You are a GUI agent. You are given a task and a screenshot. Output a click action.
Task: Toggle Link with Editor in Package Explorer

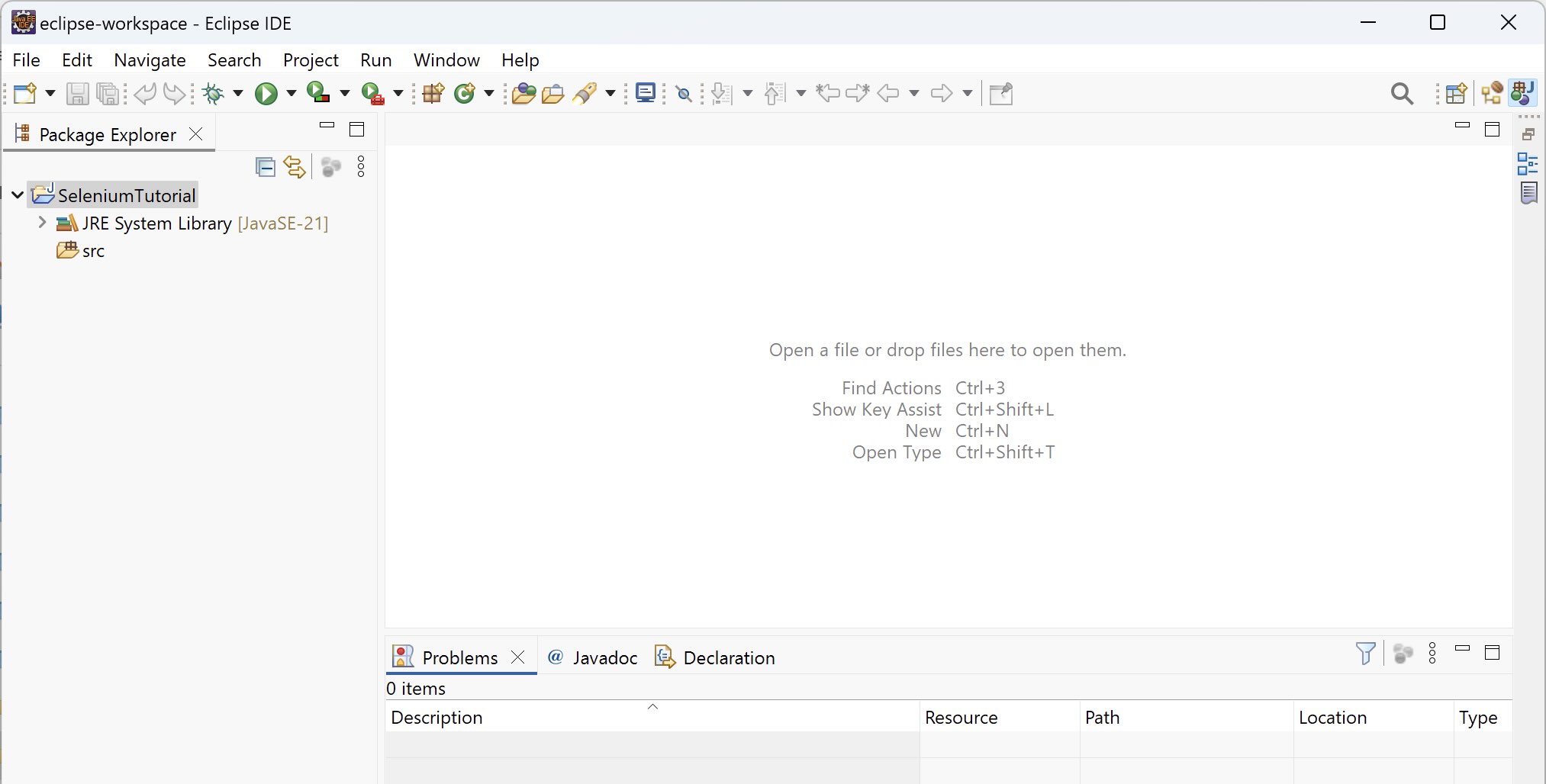[x=295, y=167]
